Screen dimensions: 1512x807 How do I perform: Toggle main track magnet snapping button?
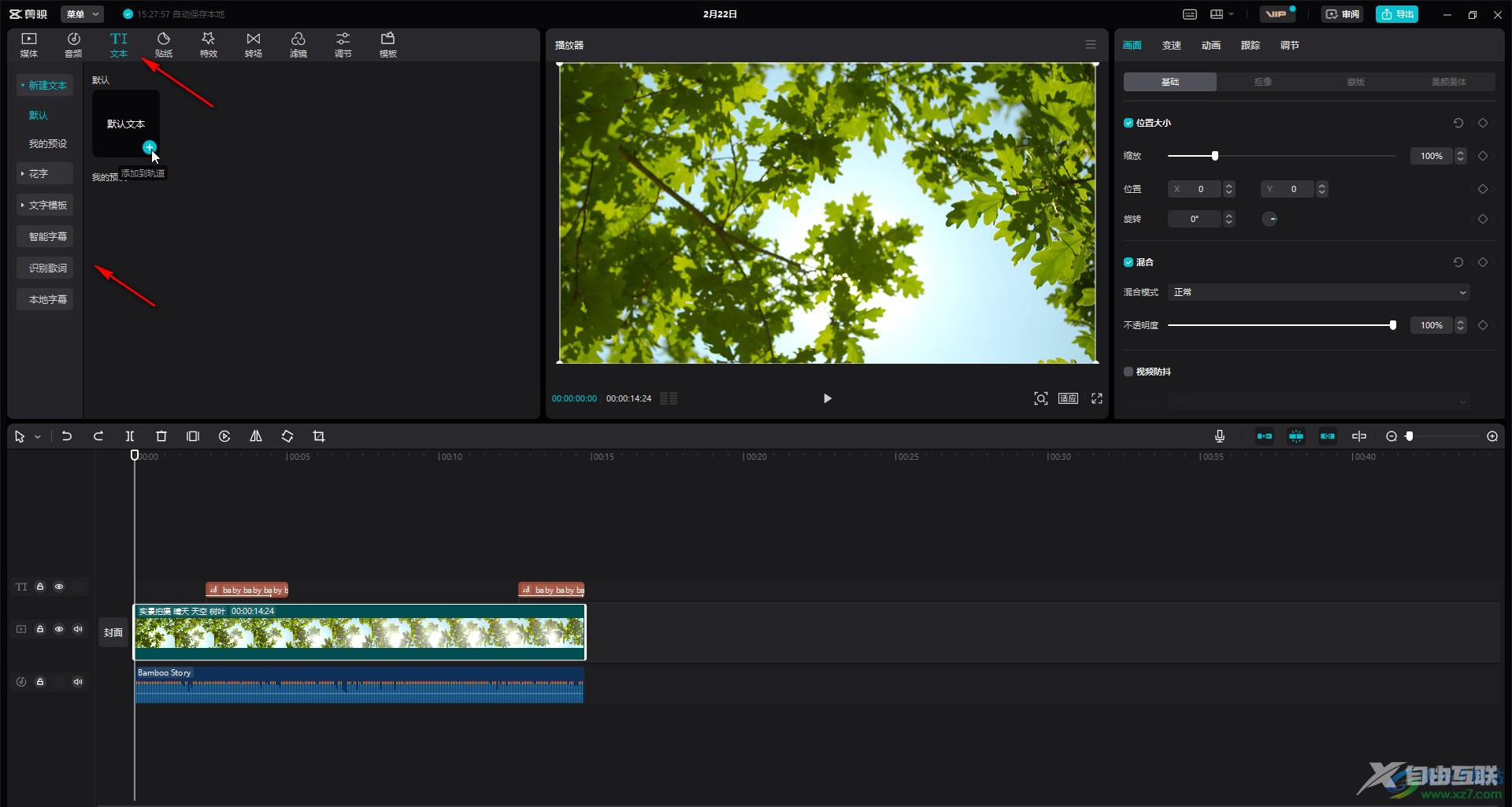[1265, 436]
